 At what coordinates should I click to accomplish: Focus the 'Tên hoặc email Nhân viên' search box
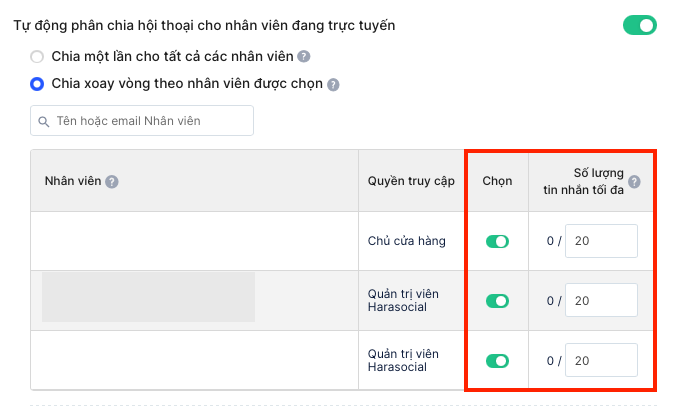(x=142, y=120)
